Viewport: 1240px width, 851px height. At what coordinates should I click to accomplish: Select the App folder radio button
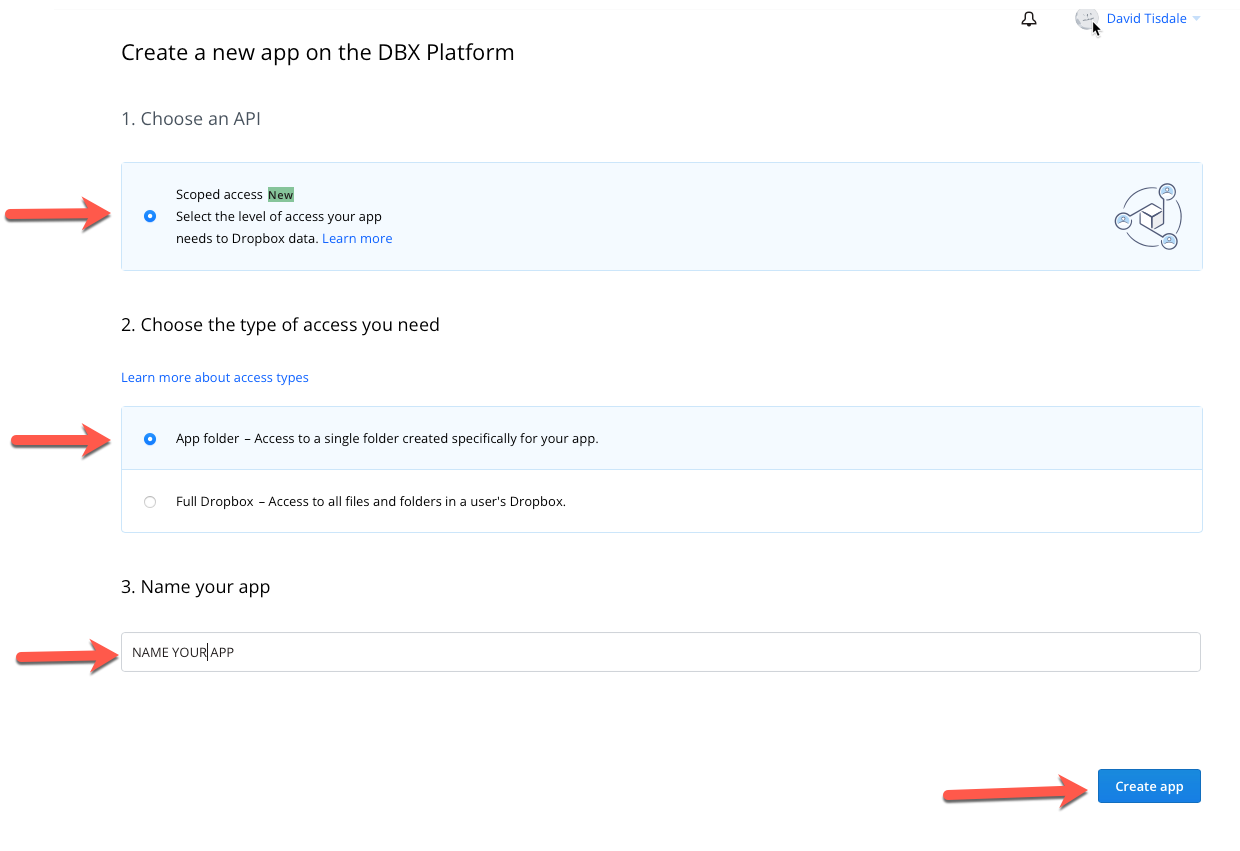tap(150, 438)
